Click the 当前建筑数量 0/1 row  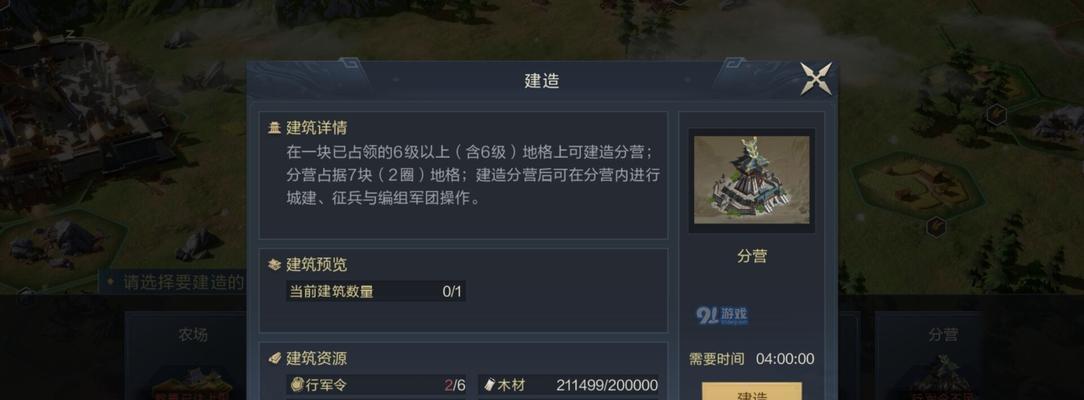[x=375, y=292]
